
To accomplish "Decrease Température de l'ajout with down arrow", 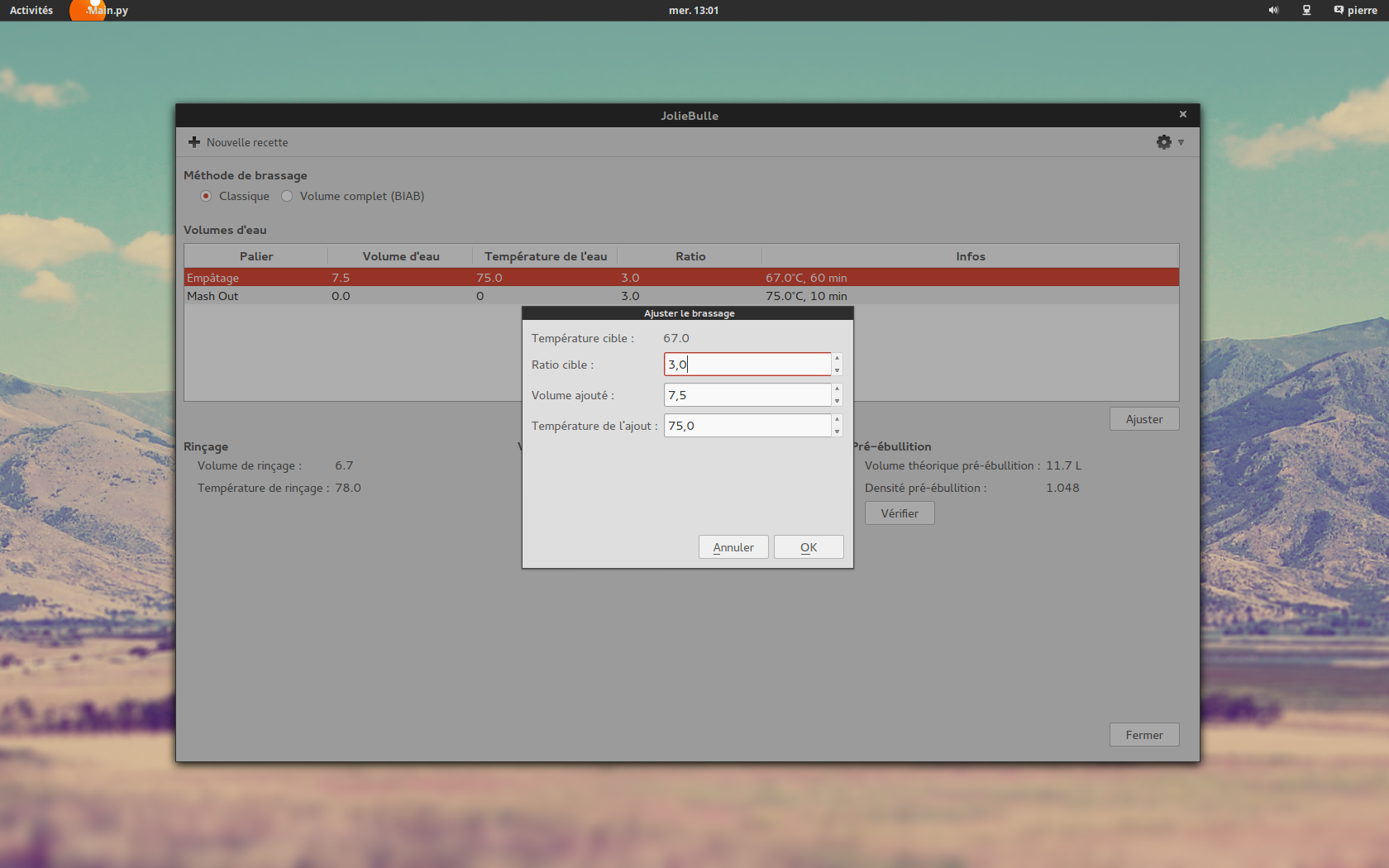I will coord(837,432).
